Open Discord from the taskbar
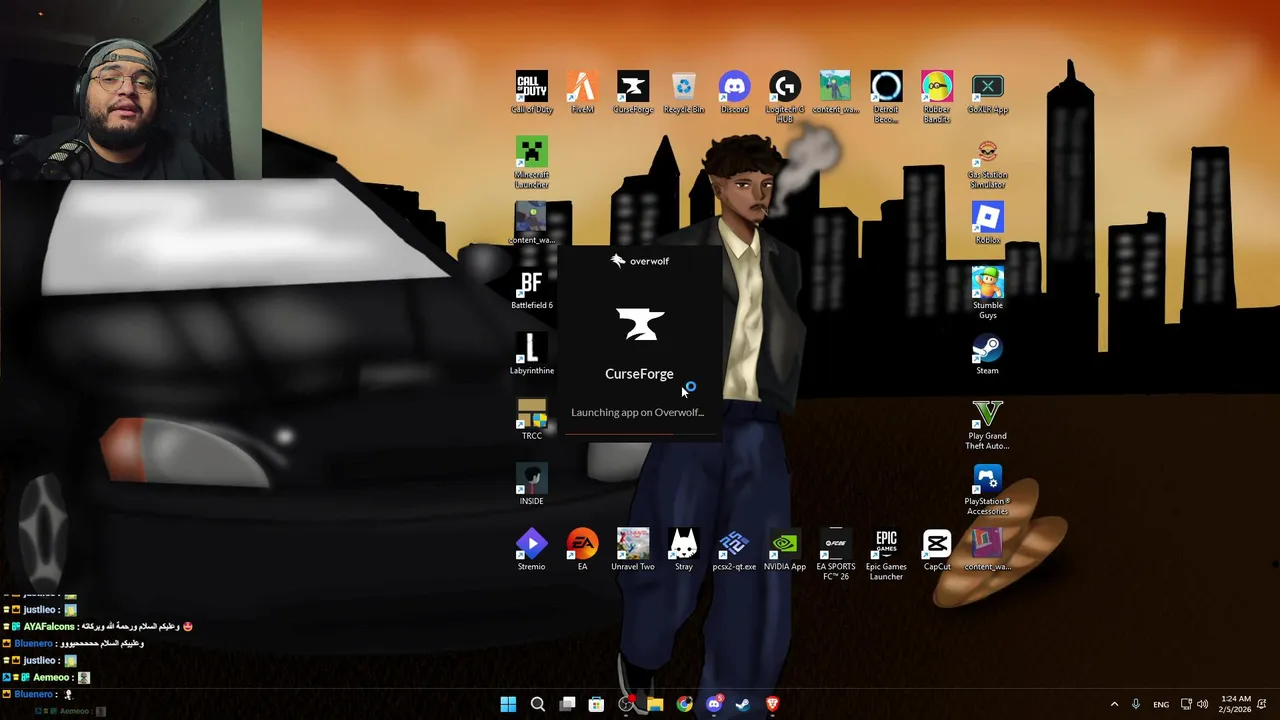Viewport: 1280px width, 720px height. point(714,704)
